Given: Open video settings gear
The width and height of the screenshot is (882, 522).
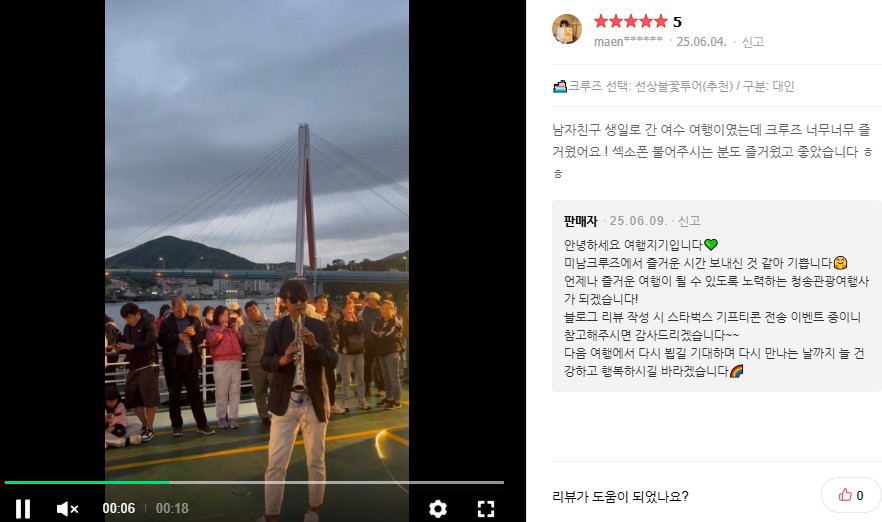Looking at the screenshot, I should point(438,509).
